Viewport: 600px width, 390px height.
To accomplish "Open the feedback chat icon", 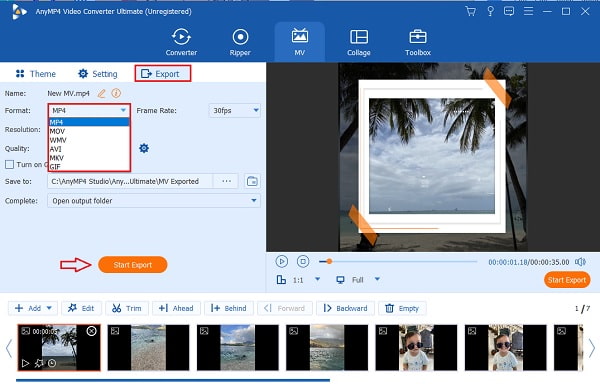I will point(509,11).
